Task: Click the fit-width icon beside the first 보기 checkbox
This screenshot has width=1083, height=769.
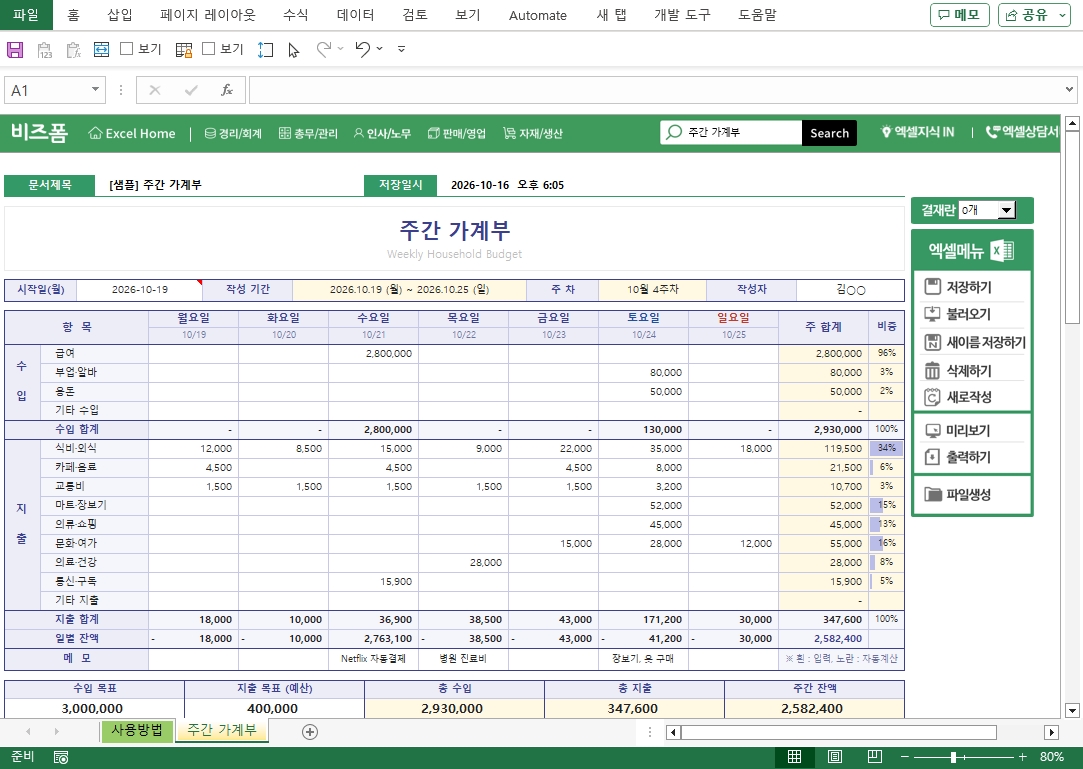Action: (102, 49)
